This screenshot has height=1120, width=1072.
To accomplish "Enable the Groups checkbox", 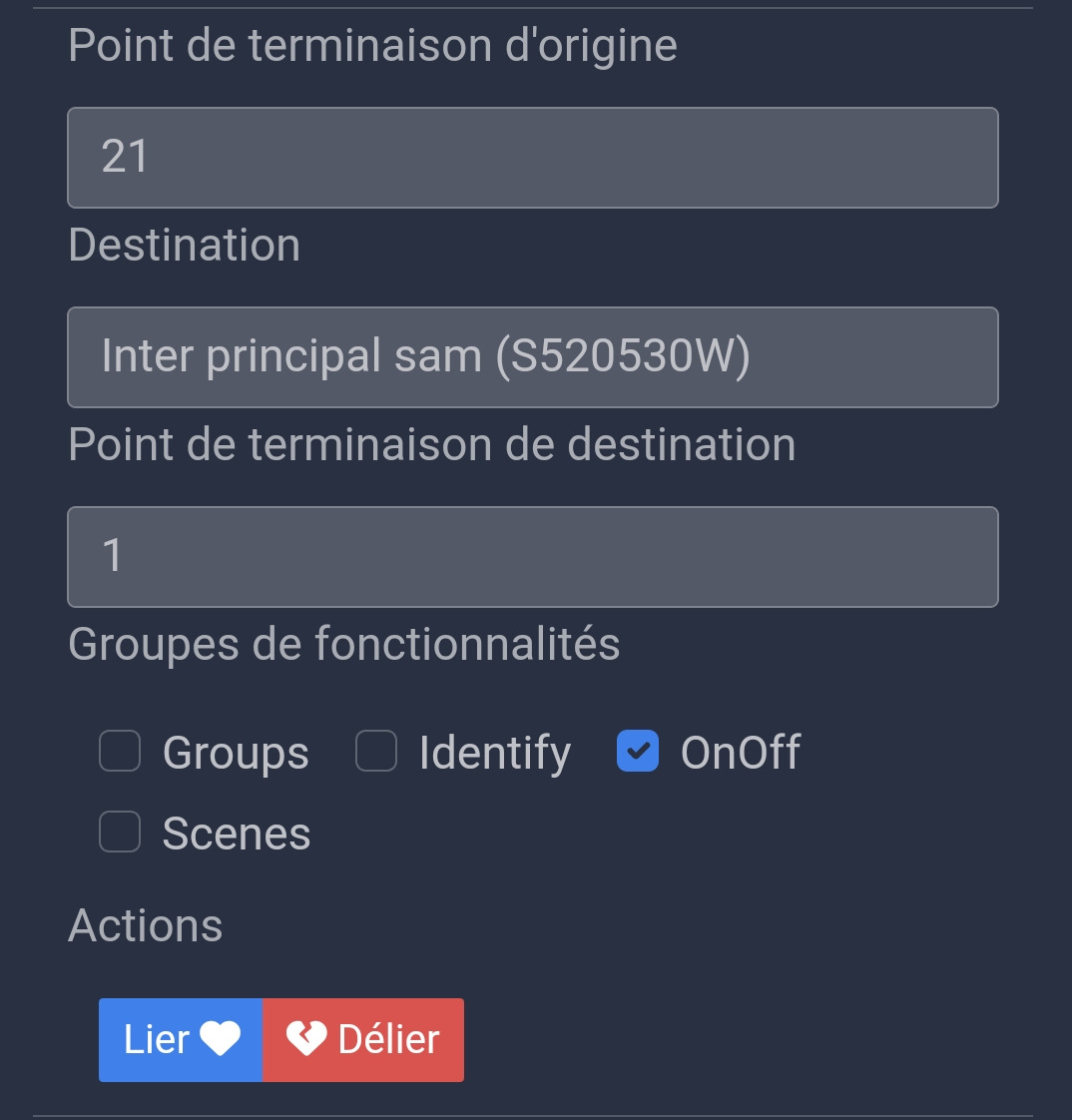I will tap(119, 751).
